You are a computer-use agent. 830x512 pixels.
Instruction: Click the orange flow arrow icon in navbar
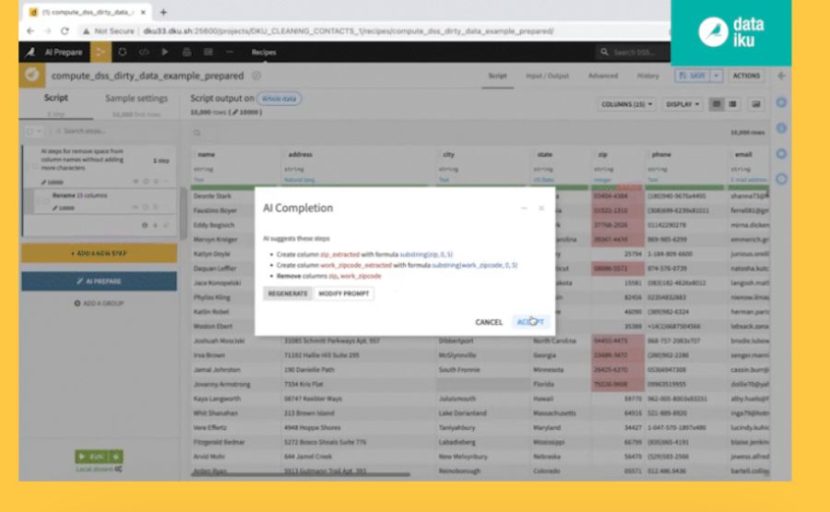(100, 52)
